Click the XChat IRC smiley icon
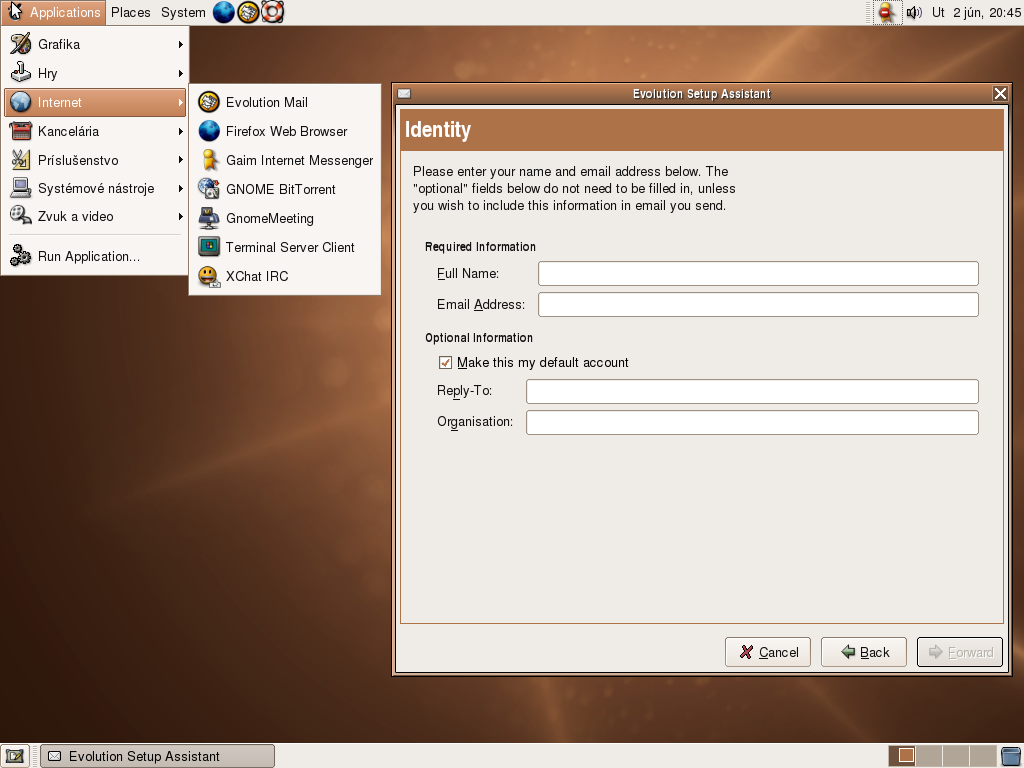1024x768 pixels. point(209,276)
